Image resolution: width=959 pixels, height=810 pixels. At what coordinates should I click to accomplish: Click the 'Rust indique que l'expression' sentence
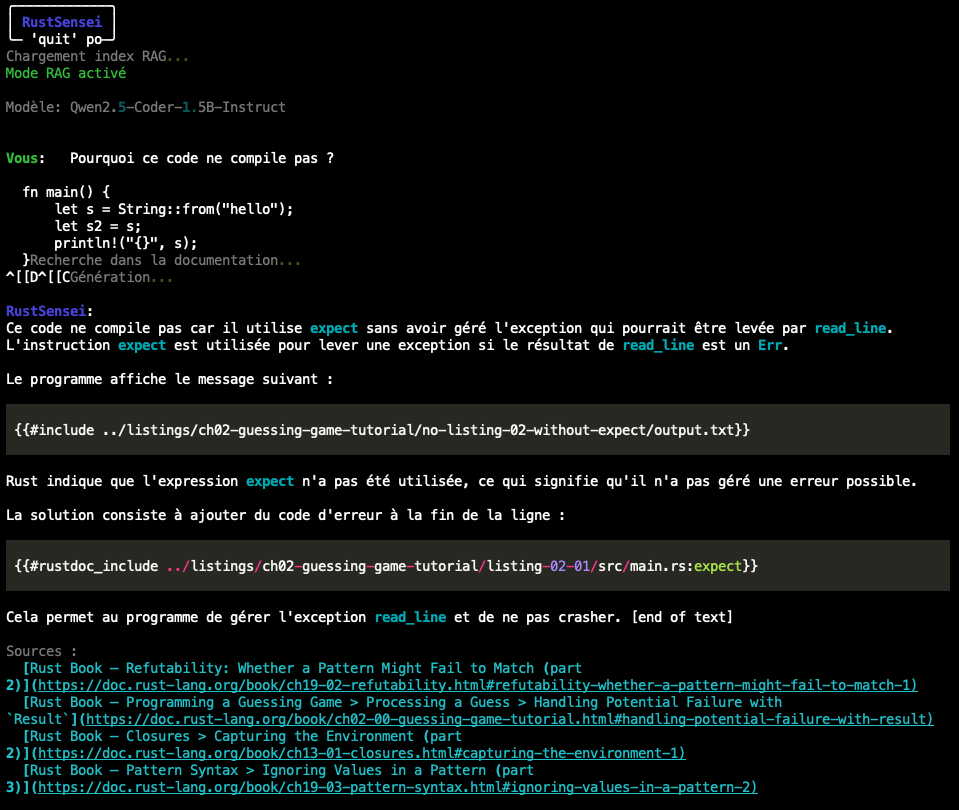tap(461, 481)
